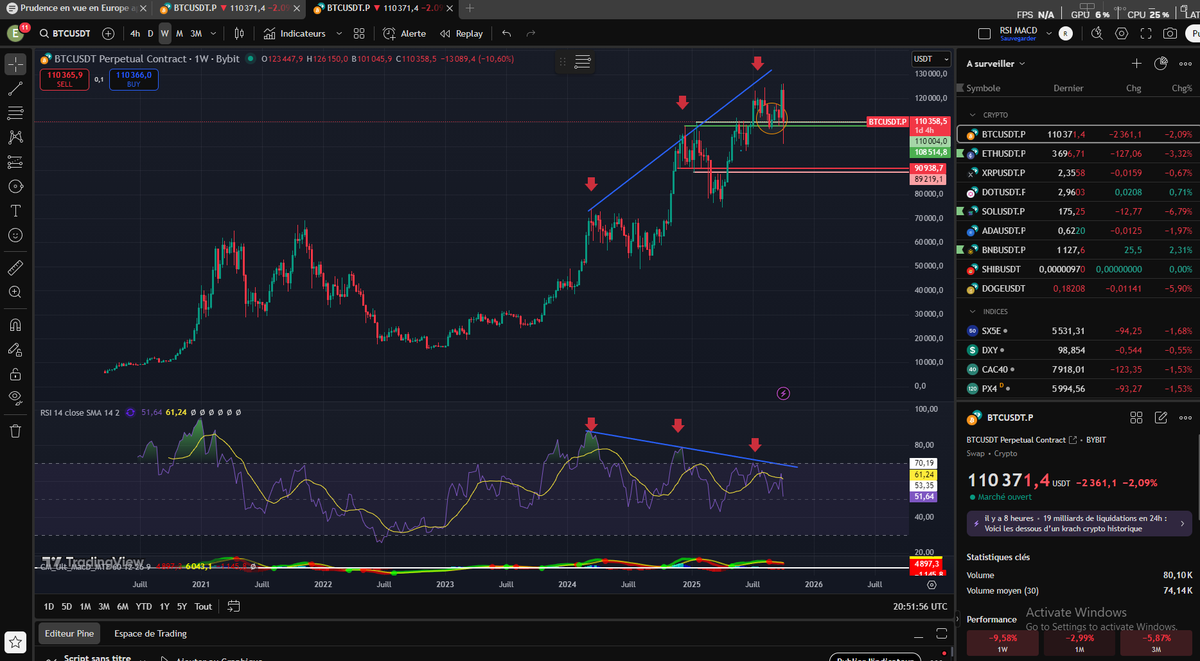Viewport: 1200px width, 661px height.
Task: Click the compare or add symbol plus icon
Action: pyautogui.click(x=108, y=33)
